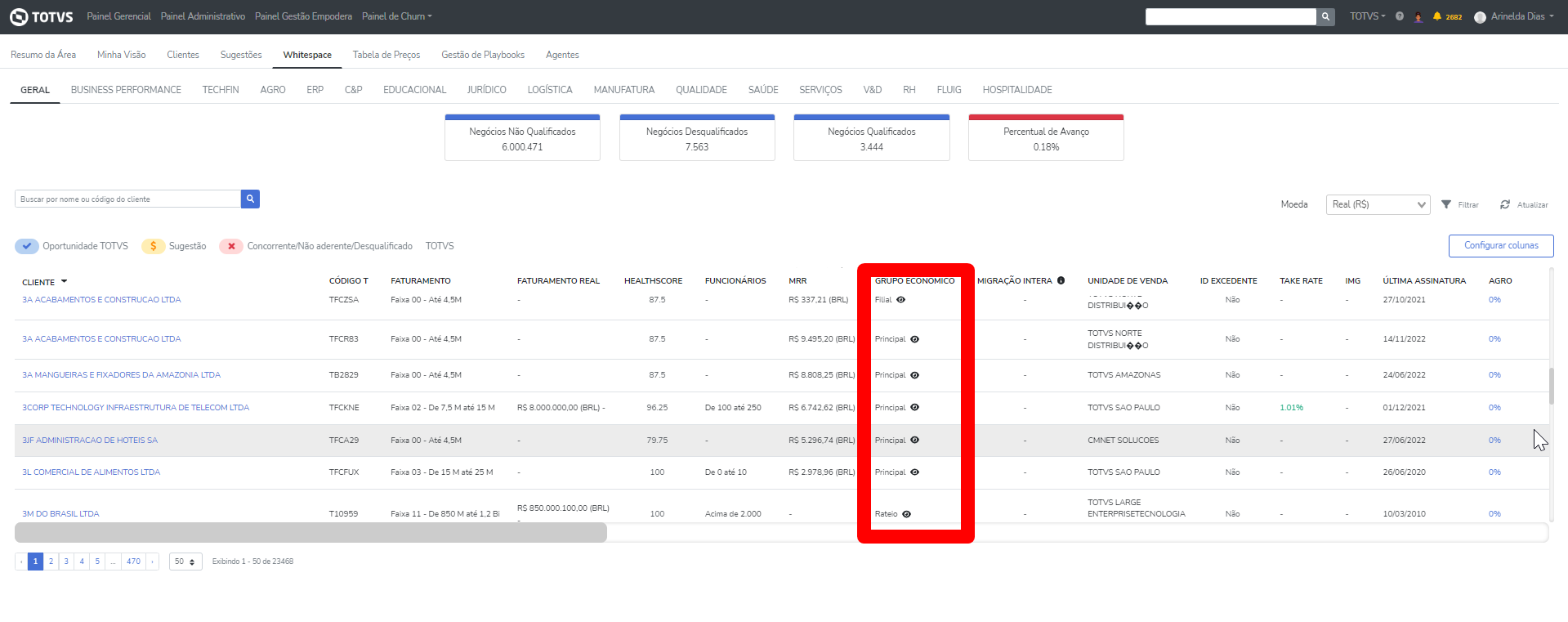1568x622 pixels.
Task: Click the Negócios Não Qualificados card
Action: (522, 138)
